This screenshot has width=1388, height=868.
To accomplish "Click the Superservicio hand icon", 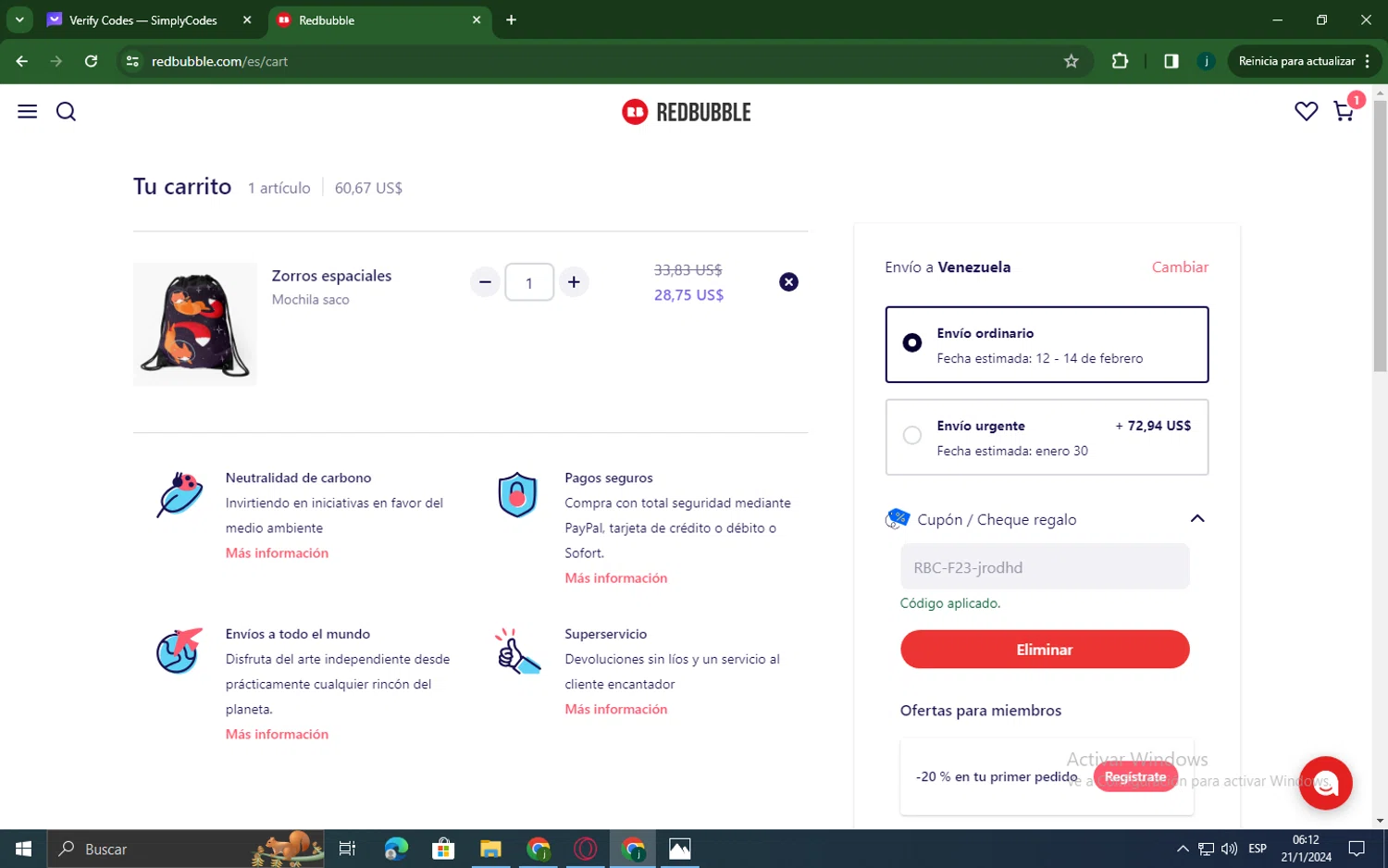I will 517,651.
